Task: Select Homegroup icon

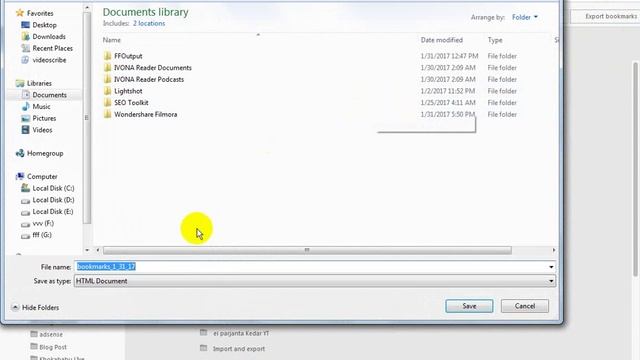Action: 20,153
